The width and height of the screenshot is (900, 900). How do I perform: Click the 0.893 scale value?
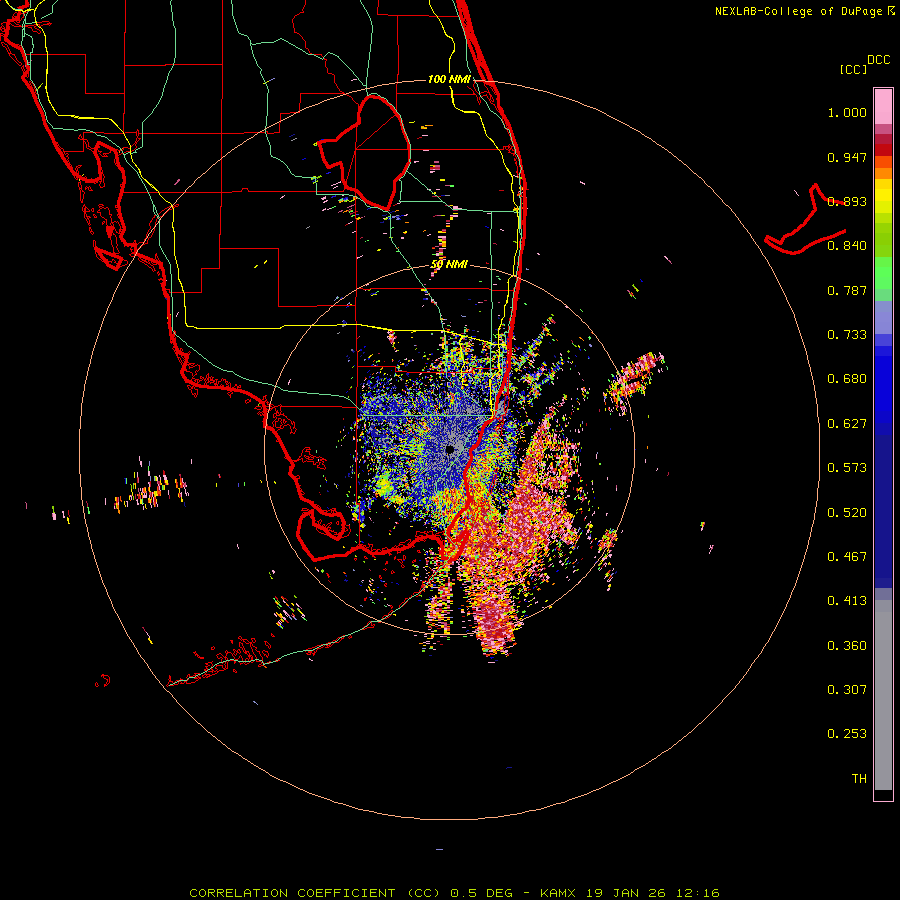[847, 201]
